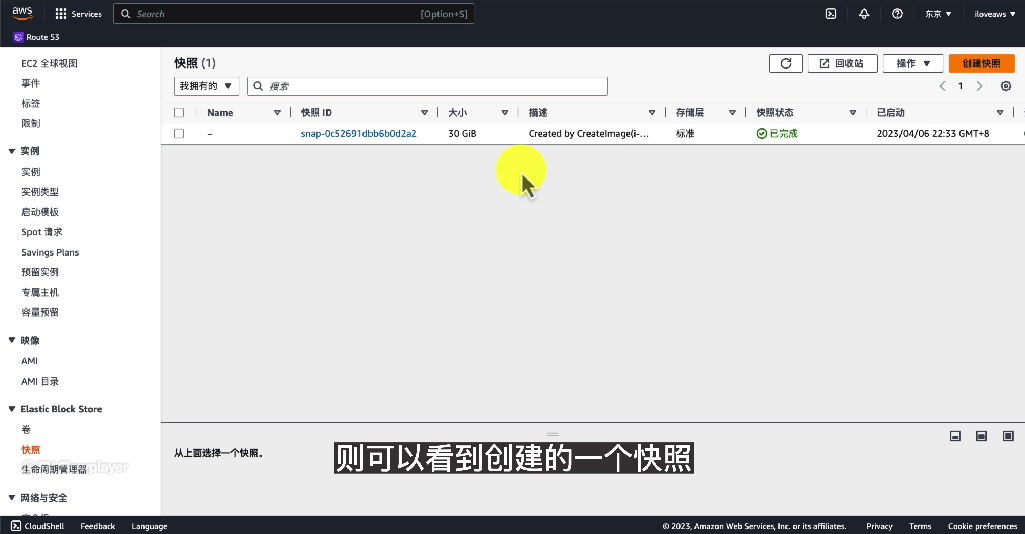Open AMI in sidebar
1025x534 pixels.
pos(29,361)
